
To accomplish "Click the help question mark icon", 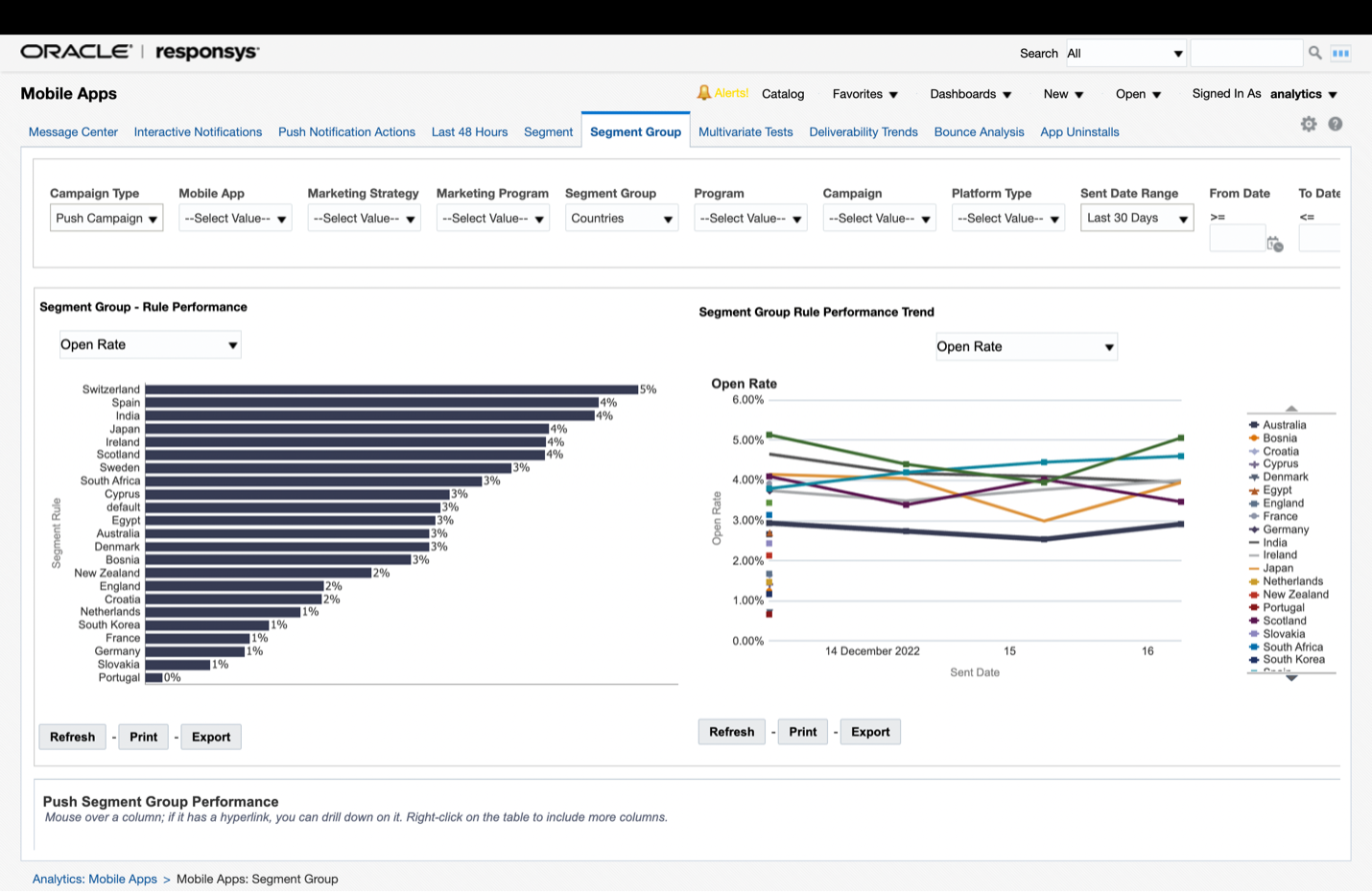I will point(1335,124).
